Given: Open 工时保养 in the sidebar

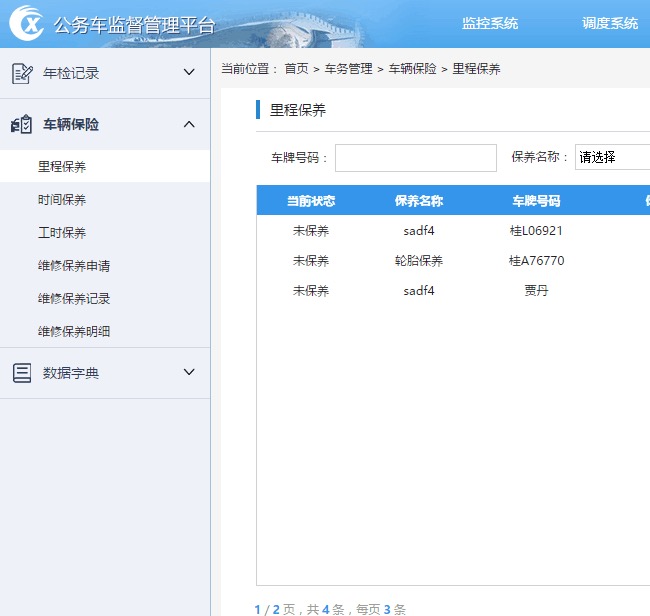Looking at the screenshot, I should tap(62, 233).
